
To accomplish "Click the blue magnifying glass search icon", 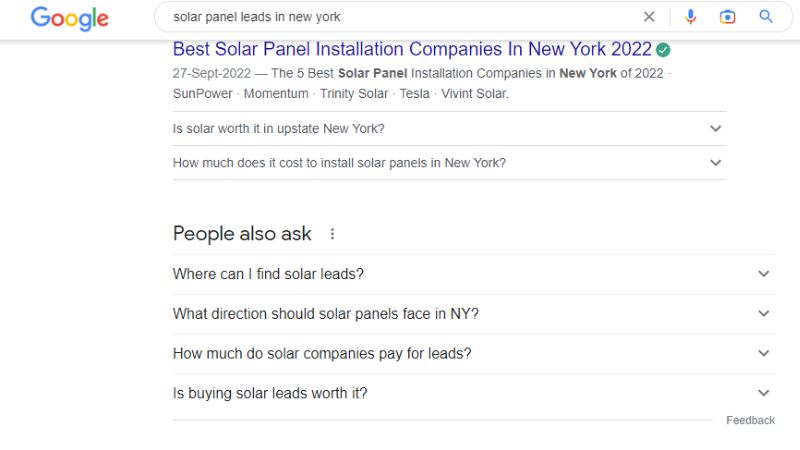I will (766, 16).
